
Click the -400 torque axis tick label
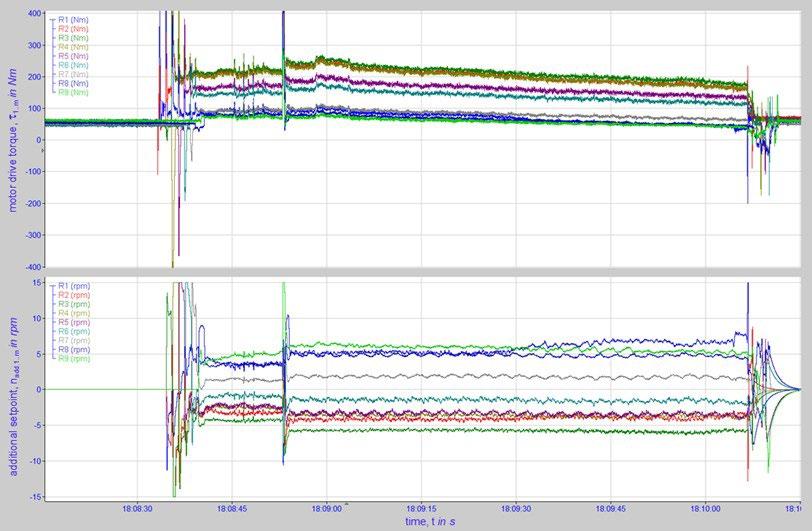(x=34, y=267)
